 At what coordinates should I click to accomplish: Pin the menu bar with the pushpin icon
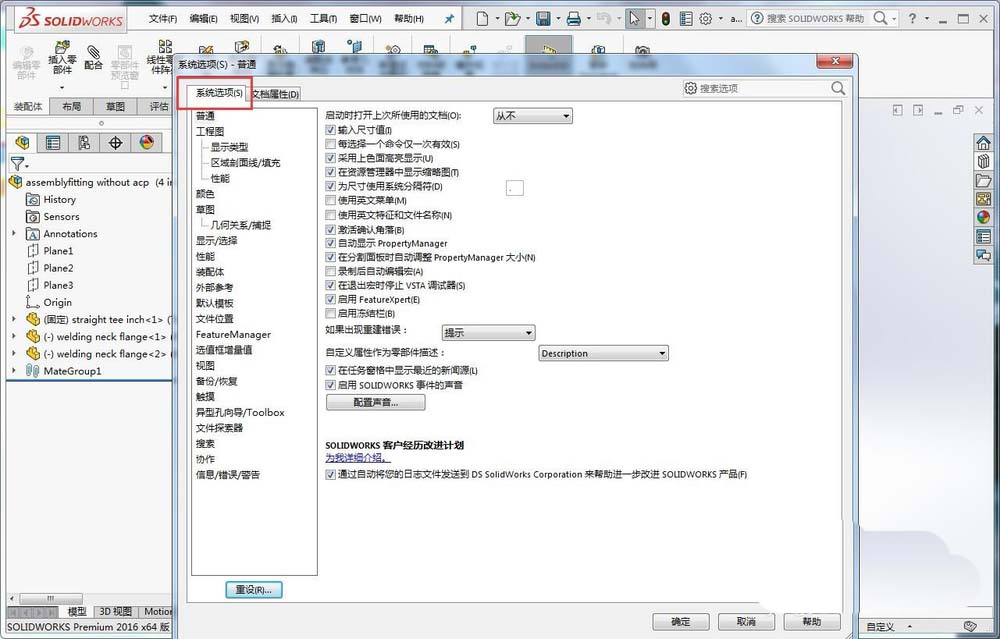tap(449, 19)
